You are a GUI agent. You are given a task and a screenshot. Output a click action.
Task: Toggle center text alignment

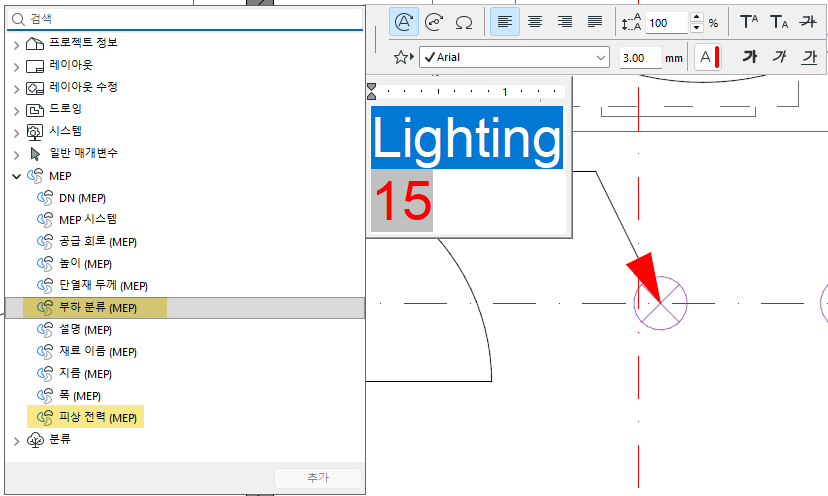pos(535,22)
